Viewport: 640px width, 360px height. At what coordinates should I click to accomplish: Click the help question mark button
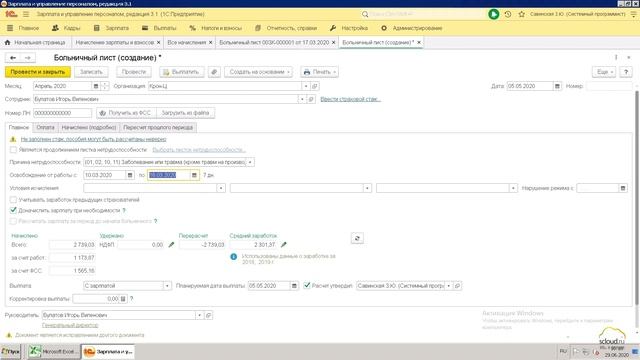[626, 72]
